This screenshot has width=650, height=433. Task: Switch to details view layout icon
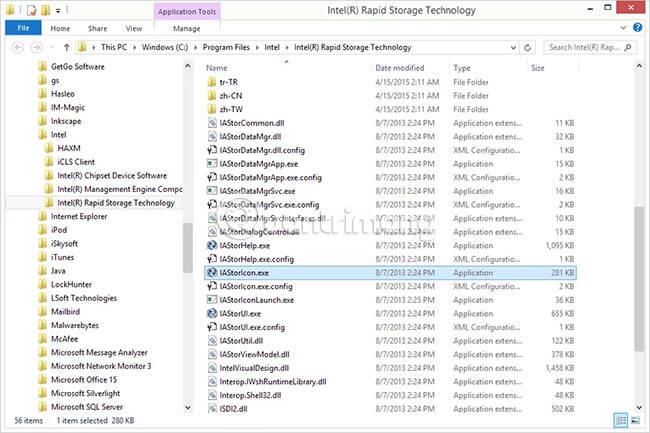(621, 421)
